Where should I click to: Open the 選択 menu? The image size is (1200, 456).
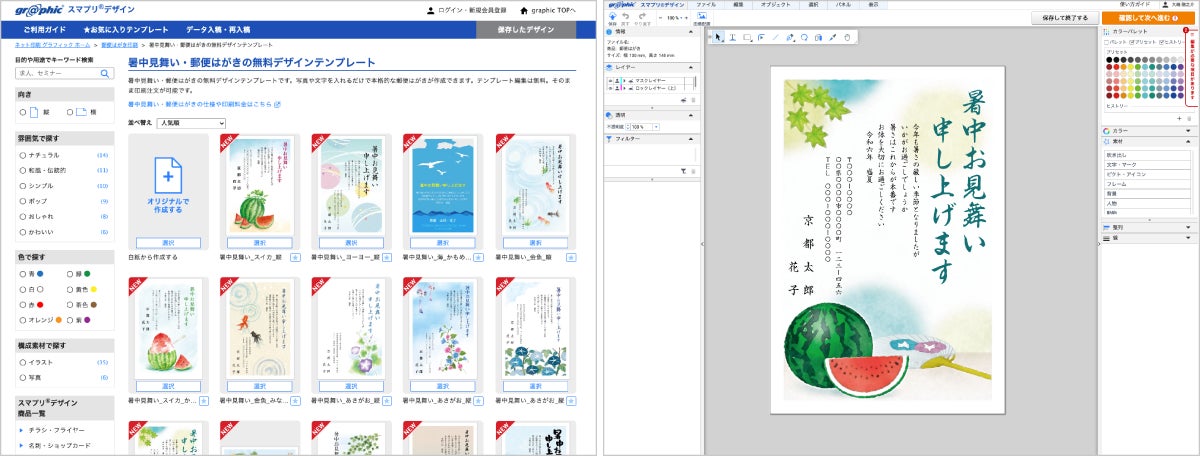(813, 5)
